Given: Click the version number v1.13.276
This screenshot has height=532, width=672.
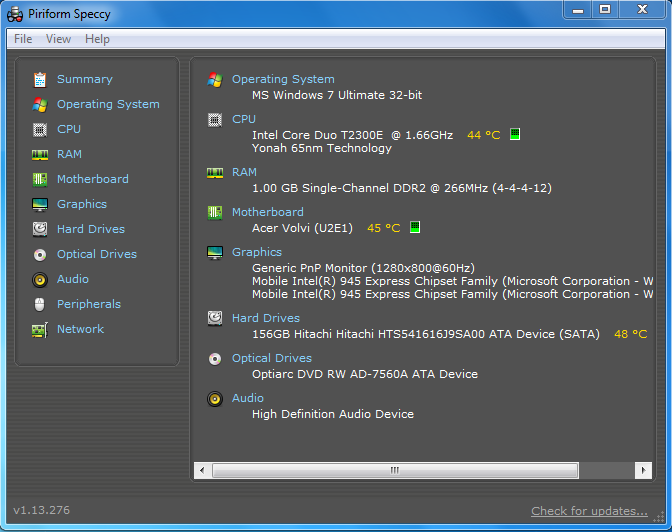Looking at the screenshot, I should point(42,510).
